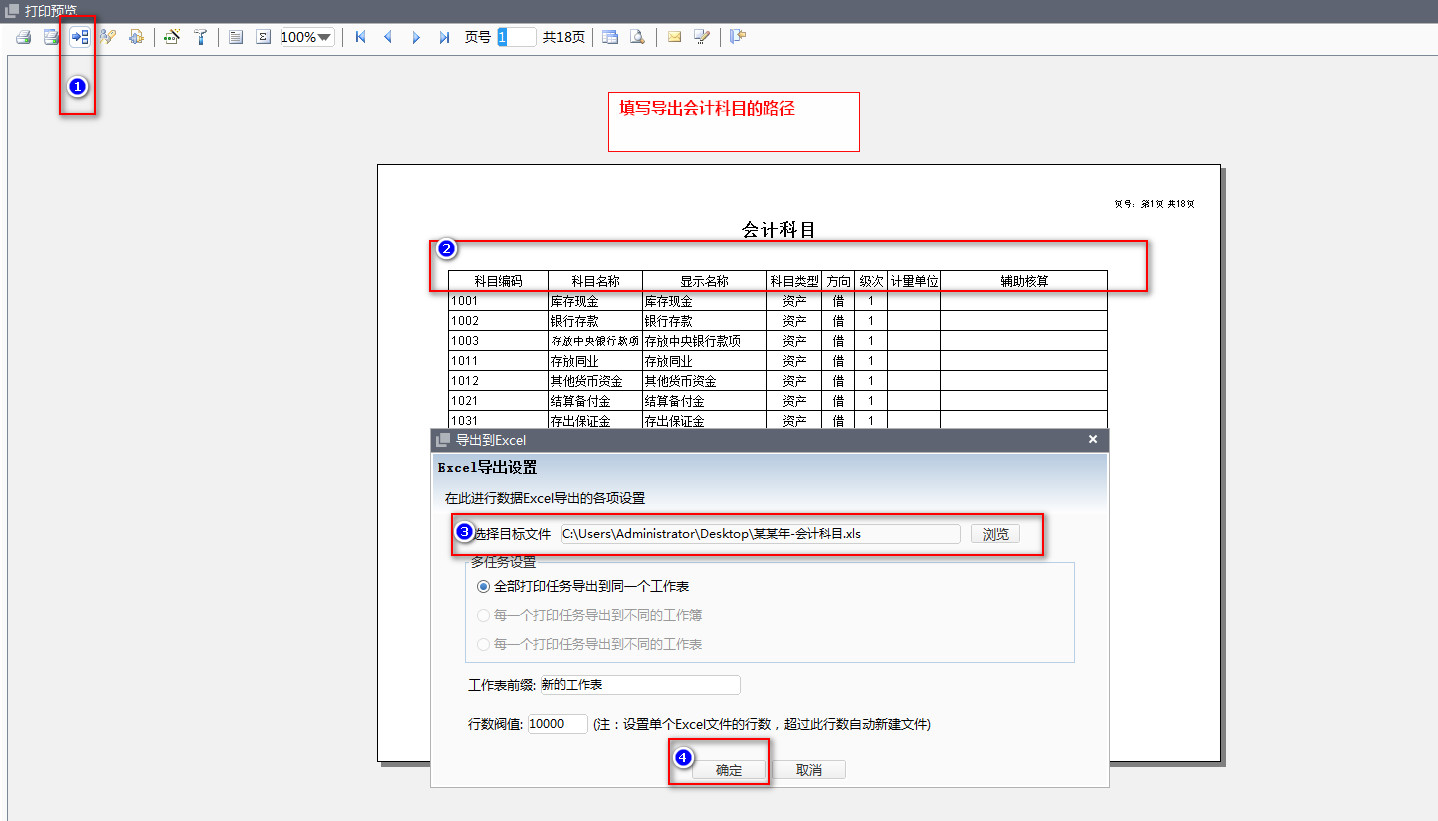Jump to the last page
The width and height of the screenshot is (1438, 821).
[x=444, y=37]
